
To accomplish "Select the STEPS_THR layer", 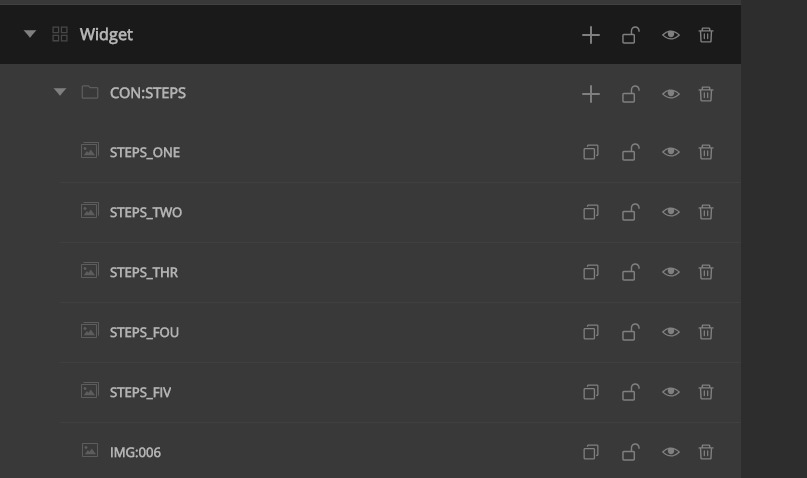I will pyautogui.click(x=144, y=272).
